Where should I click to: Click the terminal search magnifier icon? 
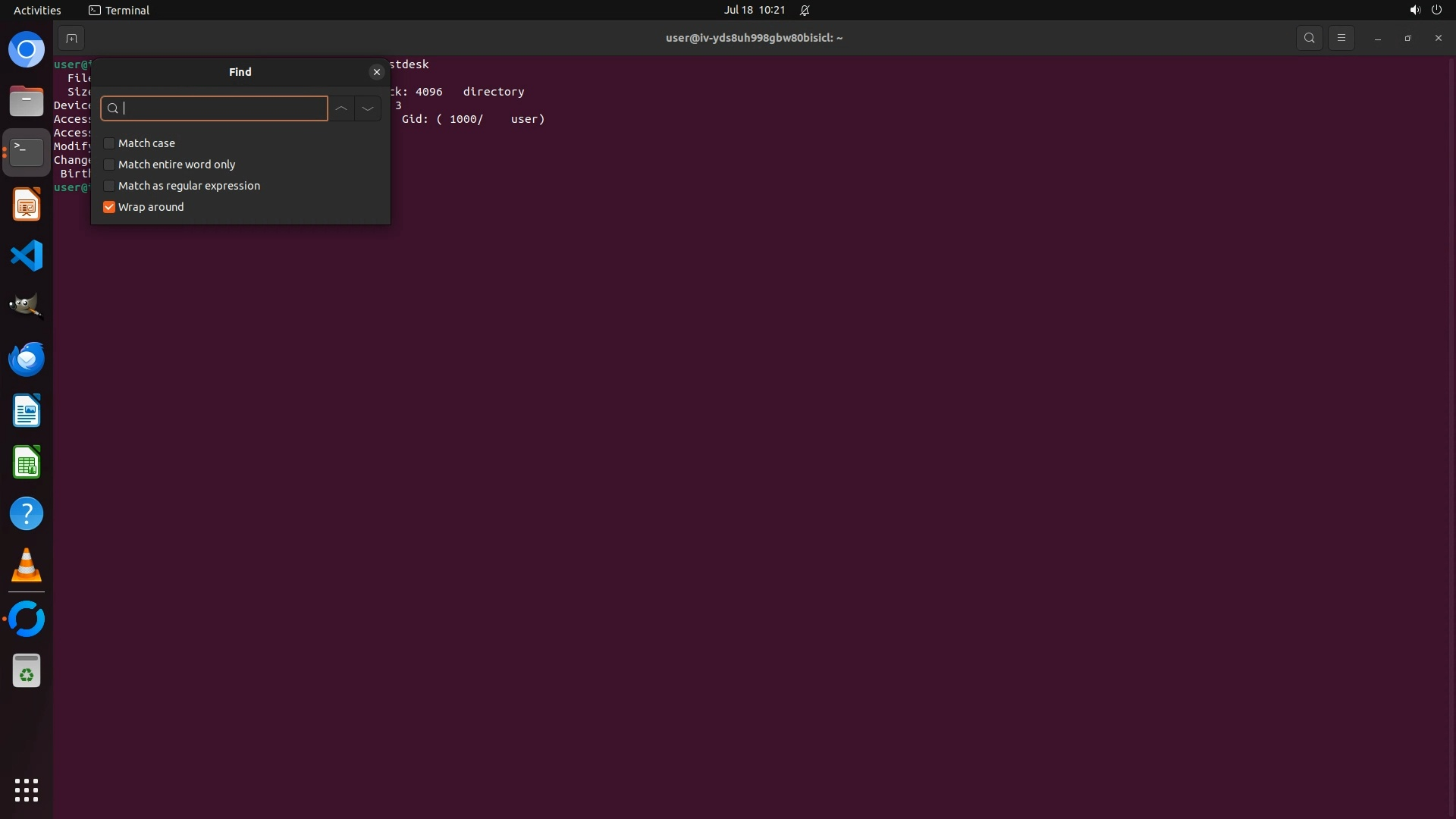coord(1309,38)
